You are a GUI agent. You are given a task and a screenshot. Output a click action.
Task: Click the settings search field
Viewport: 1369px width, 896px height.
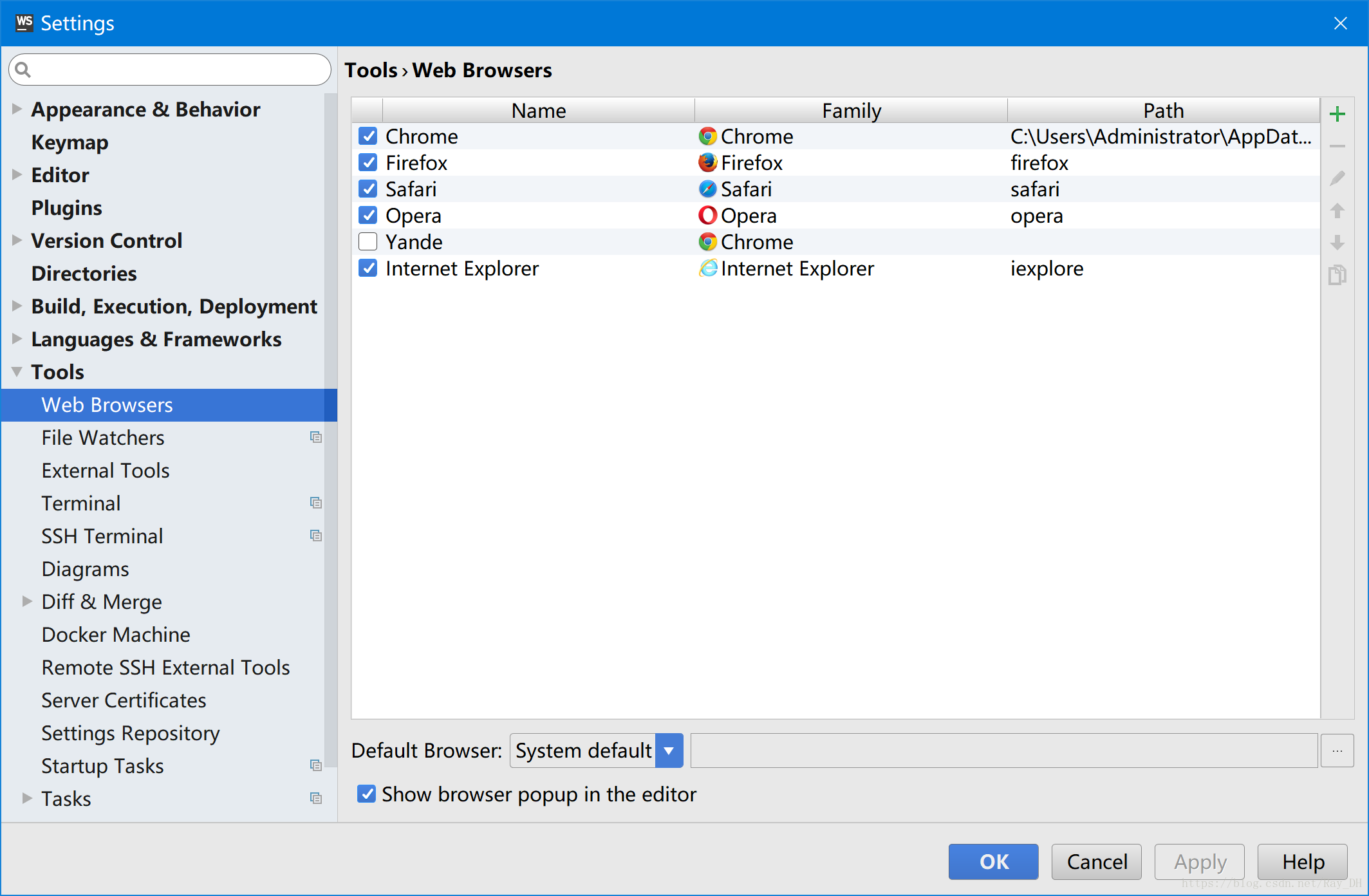point(170,70)
